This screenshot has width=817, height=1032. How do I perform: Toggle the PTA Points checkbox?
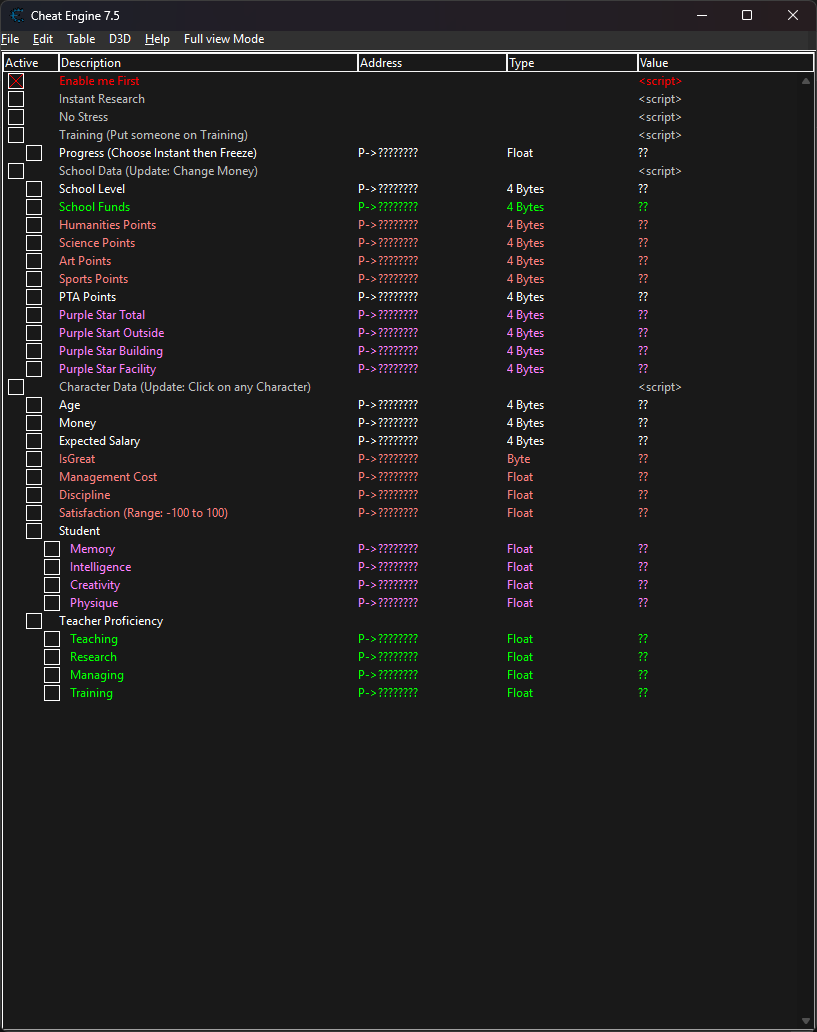coord(34,297)
